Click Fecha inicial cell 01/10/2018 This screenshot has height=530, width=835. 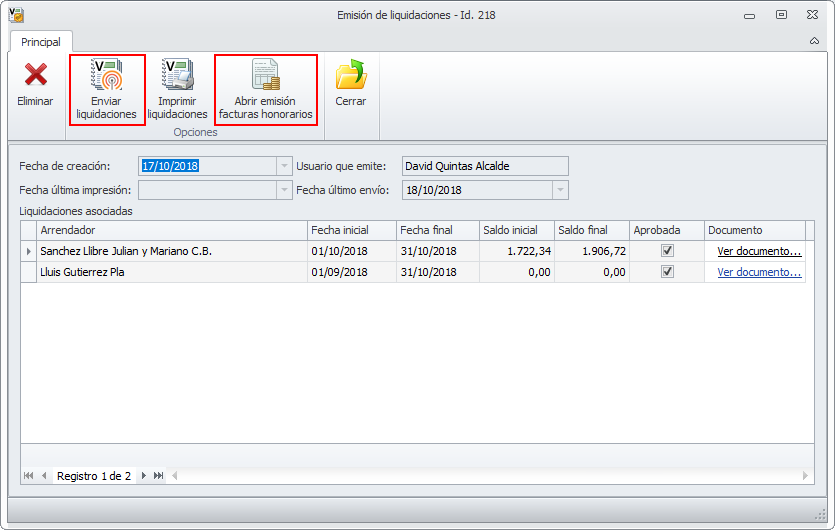[351, 251]
